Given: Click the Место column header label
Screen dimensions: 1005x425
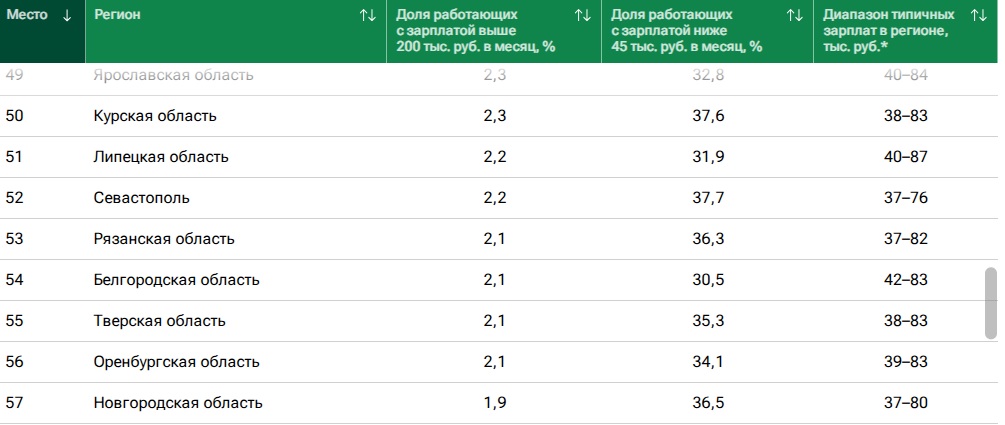Looking at the screenshot, I should pos(27,15).
